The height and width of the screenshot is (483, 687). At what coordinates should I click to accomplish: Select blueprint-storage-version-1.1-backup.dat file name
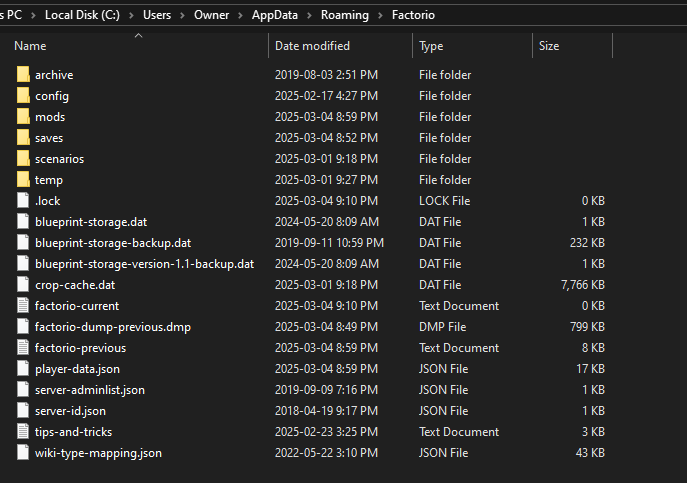[144, 264]
